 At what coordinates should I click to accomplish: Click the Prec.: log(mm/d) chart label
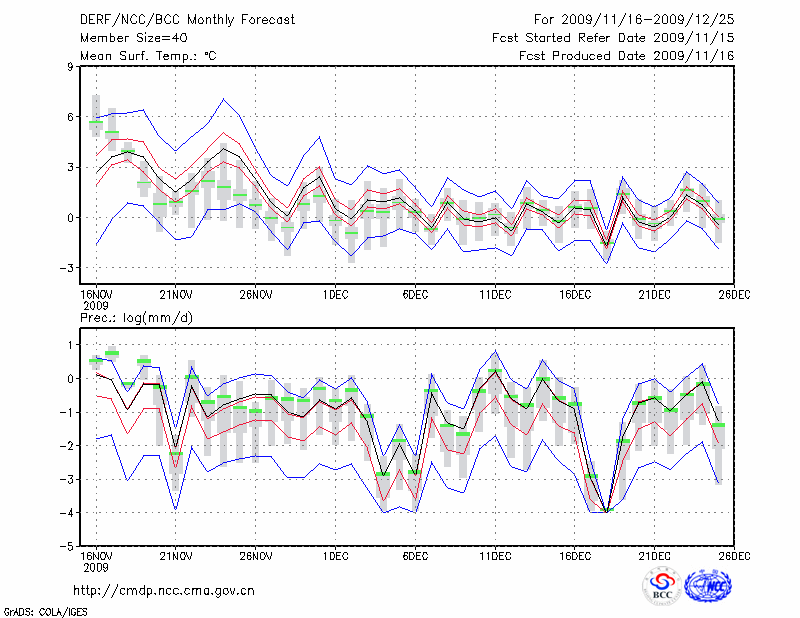(x=136, y=317)
